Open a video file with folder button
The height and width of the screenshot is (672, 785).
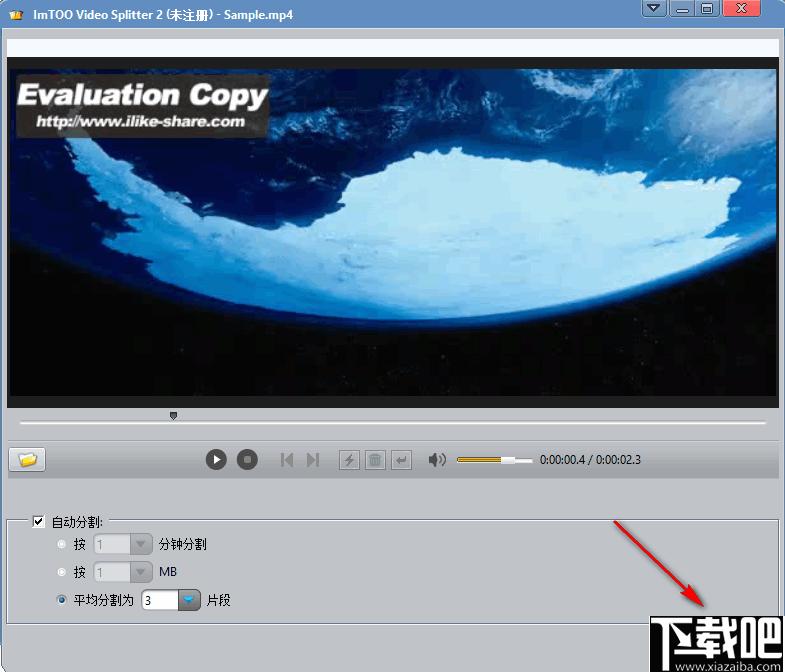(x=27, y=459)
